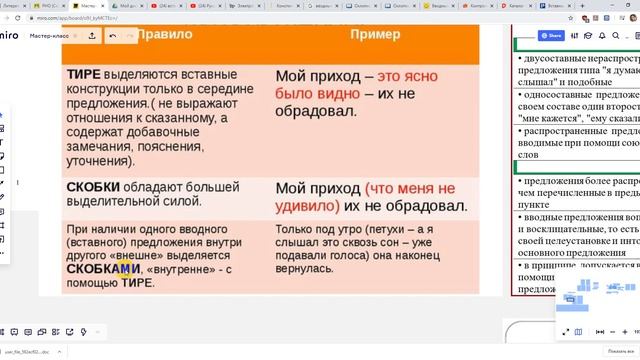Click the двусоставные нераспространенные bullet in right panel

tap(578, 70)
